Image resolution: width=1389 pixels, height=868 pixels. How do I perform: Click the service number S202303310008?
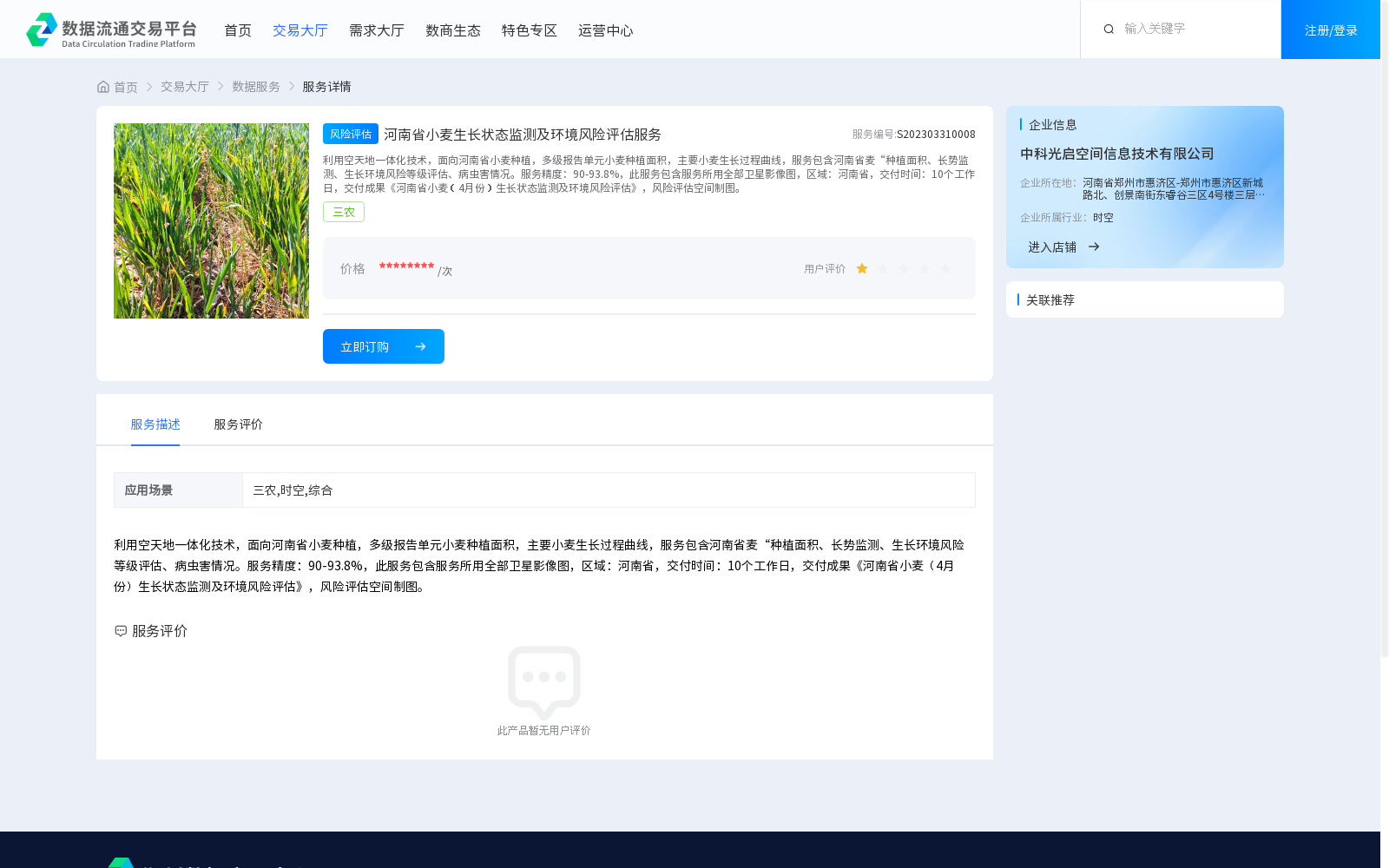click(x=936, y=135)
